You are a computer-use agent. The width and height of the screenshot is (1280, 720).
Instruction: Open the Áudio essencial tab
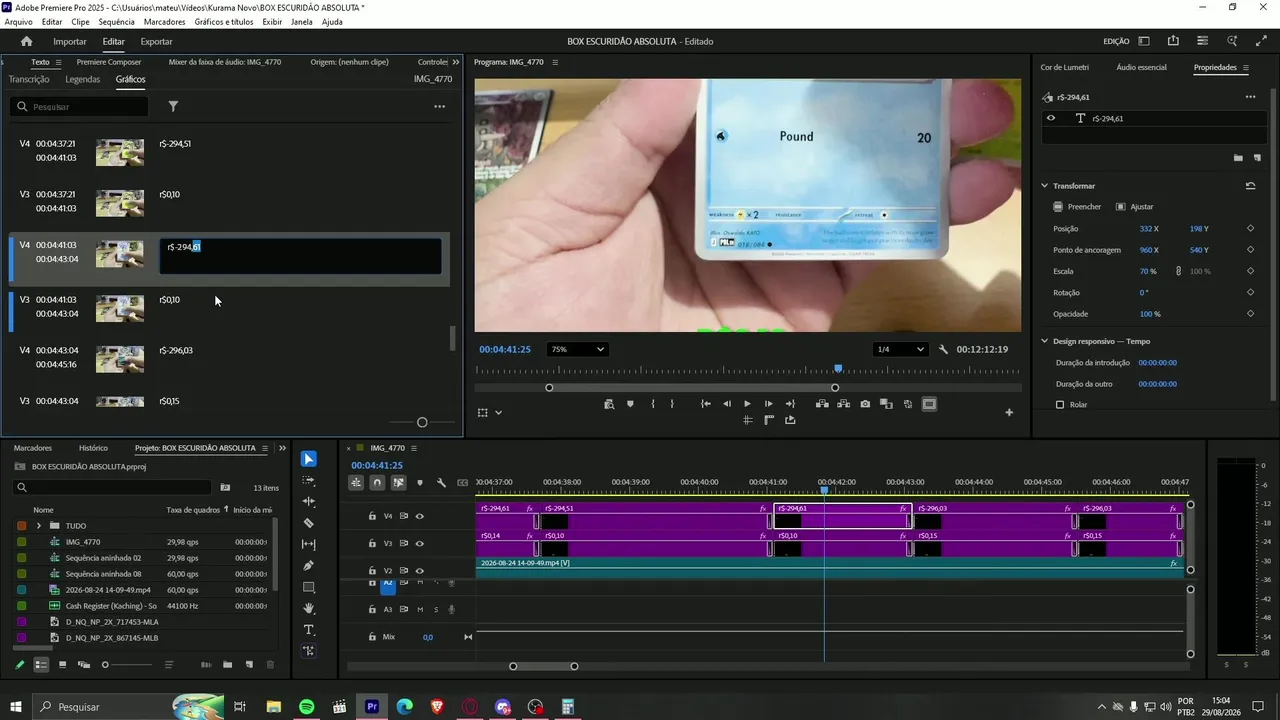coord(1141,67)
